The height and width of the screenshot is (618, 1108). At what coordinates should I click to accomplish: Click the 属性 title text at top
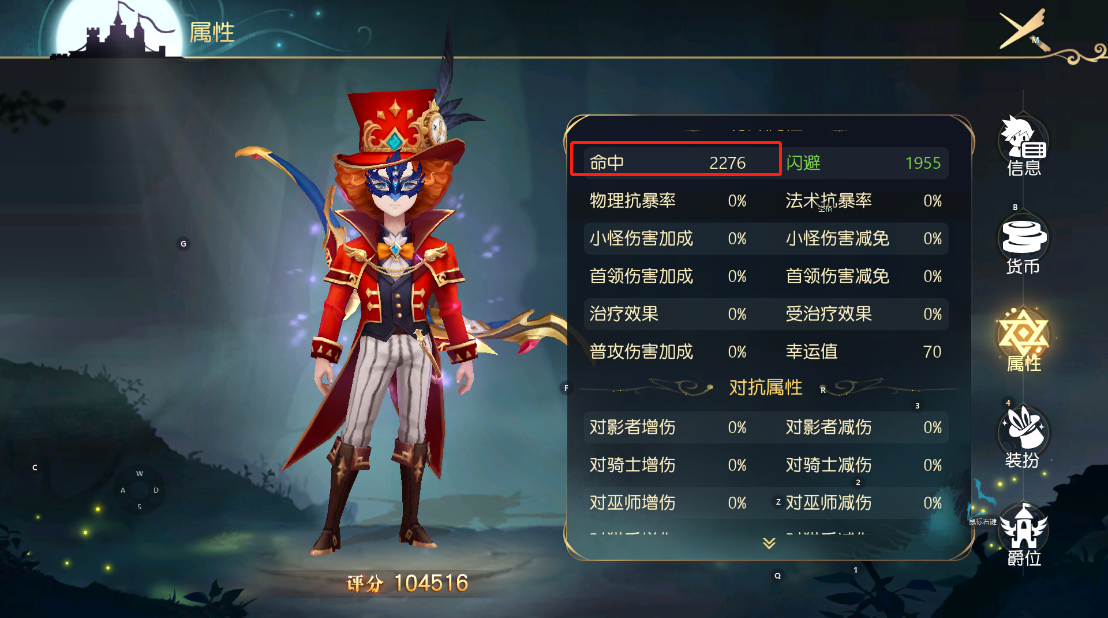pos(212,32)
